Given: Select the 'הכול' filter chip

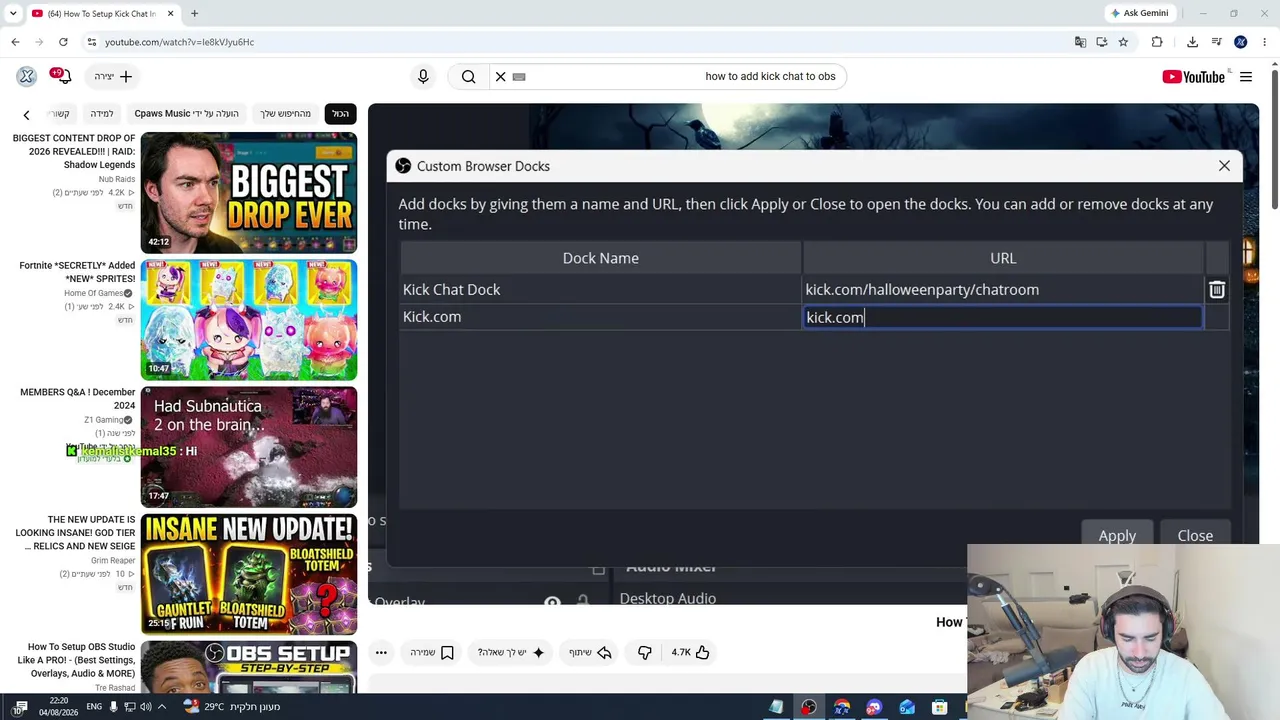Looking at the screenshot, I should coord(341,114).
